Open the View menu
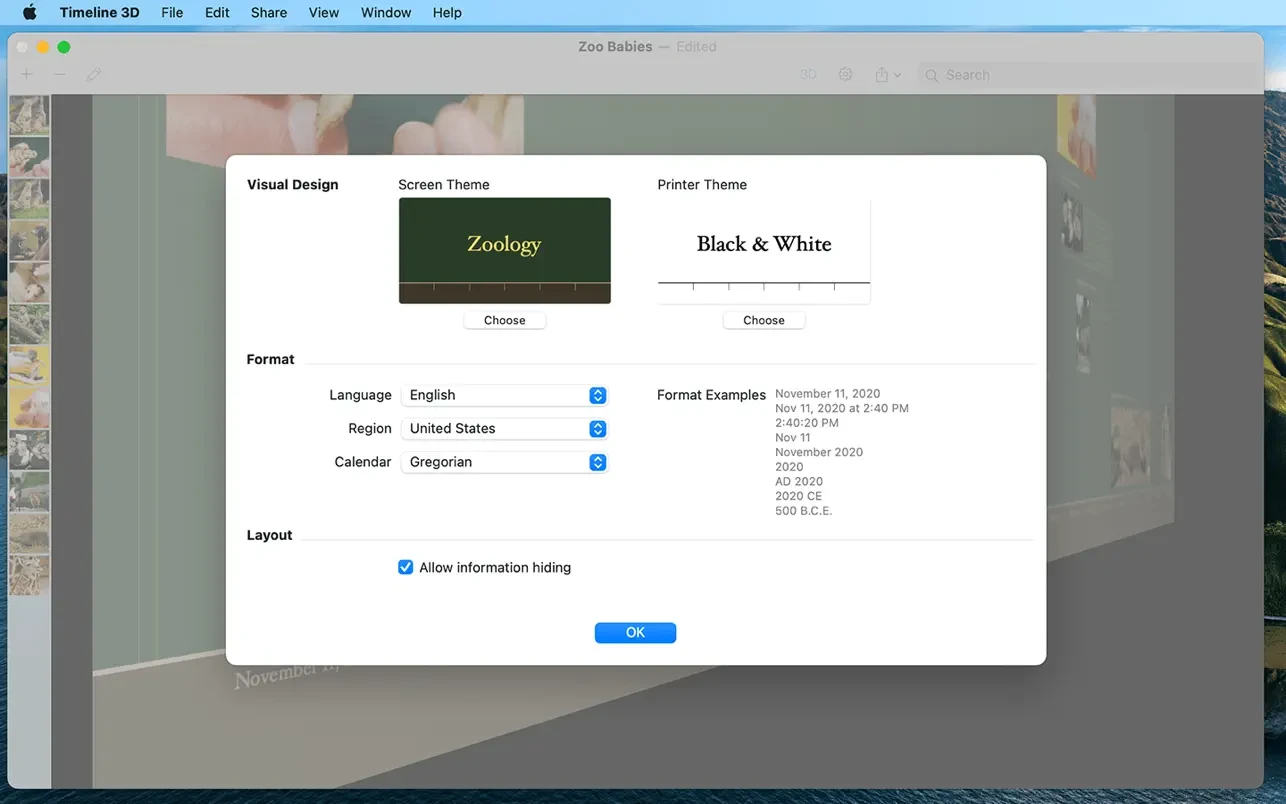This screenshot has width=1286, height=804. click(323, 13)
